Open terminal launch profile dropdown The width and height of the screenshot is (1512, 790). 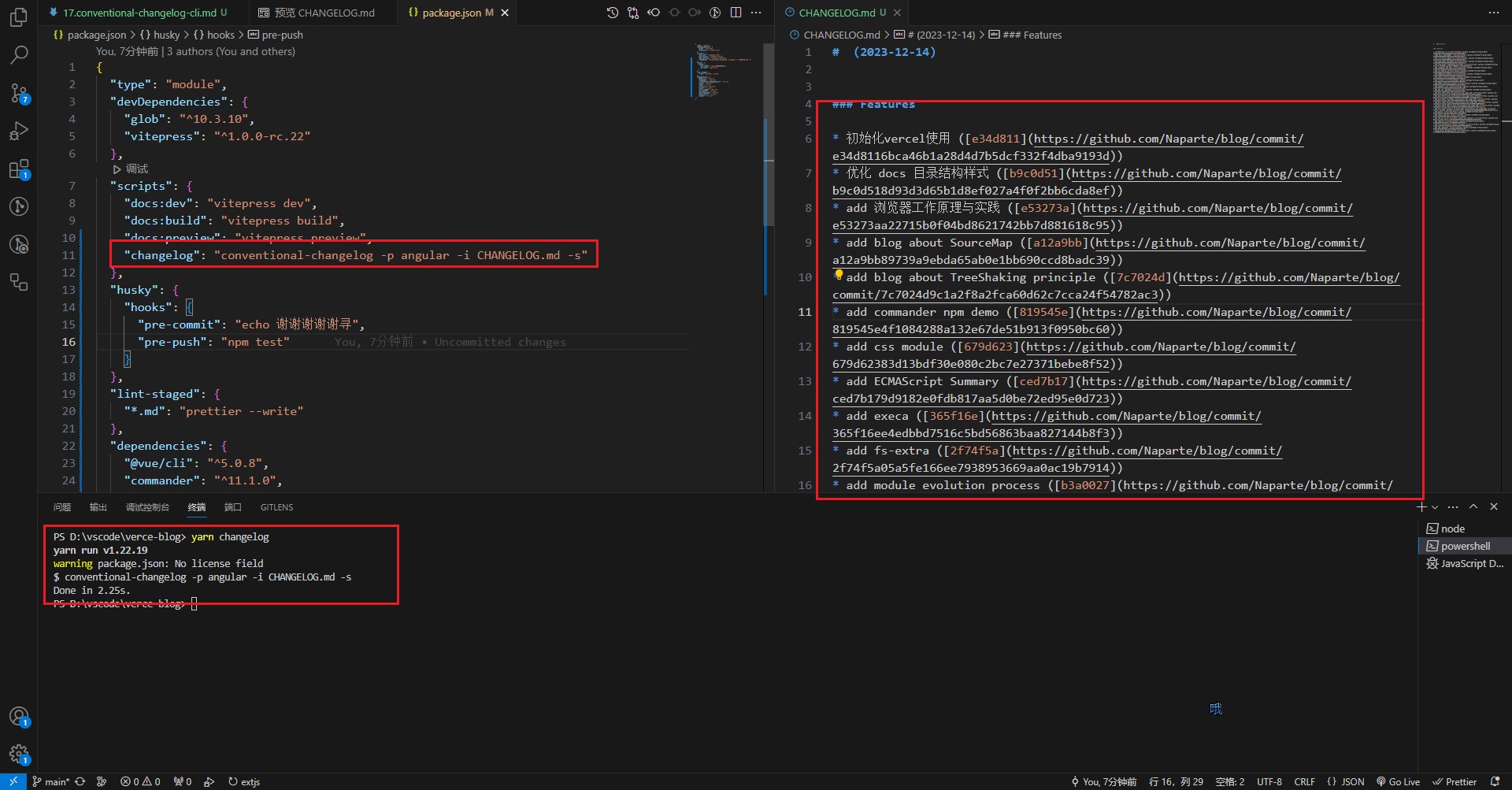point(1435,507)
